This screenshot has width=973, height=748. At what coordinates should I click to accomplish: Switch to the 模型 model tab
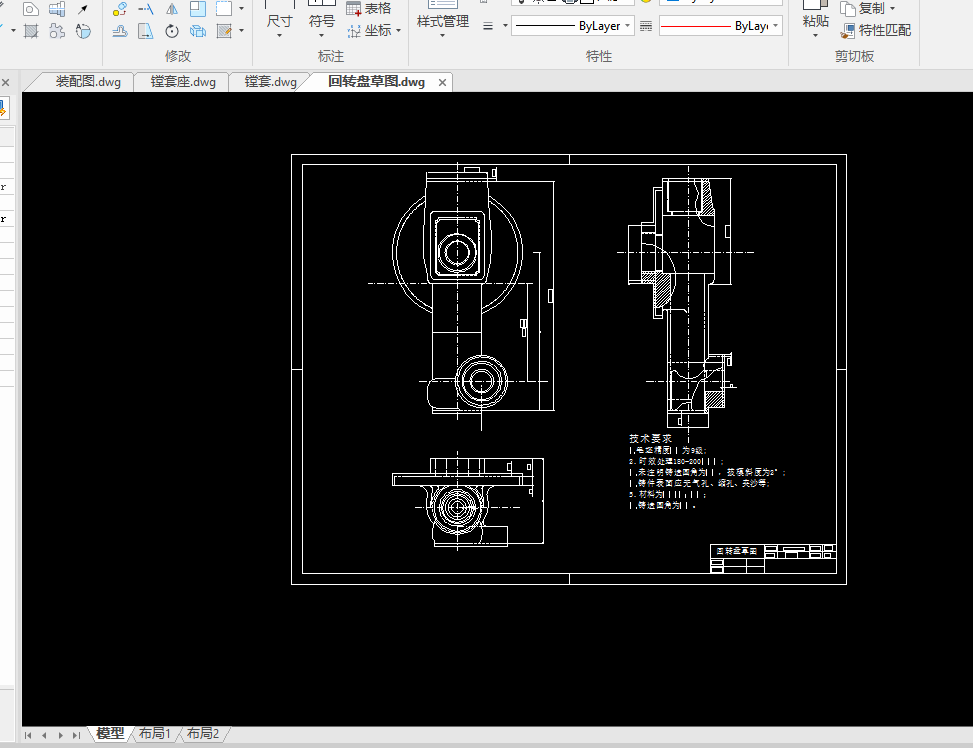(x=110, y=733)
